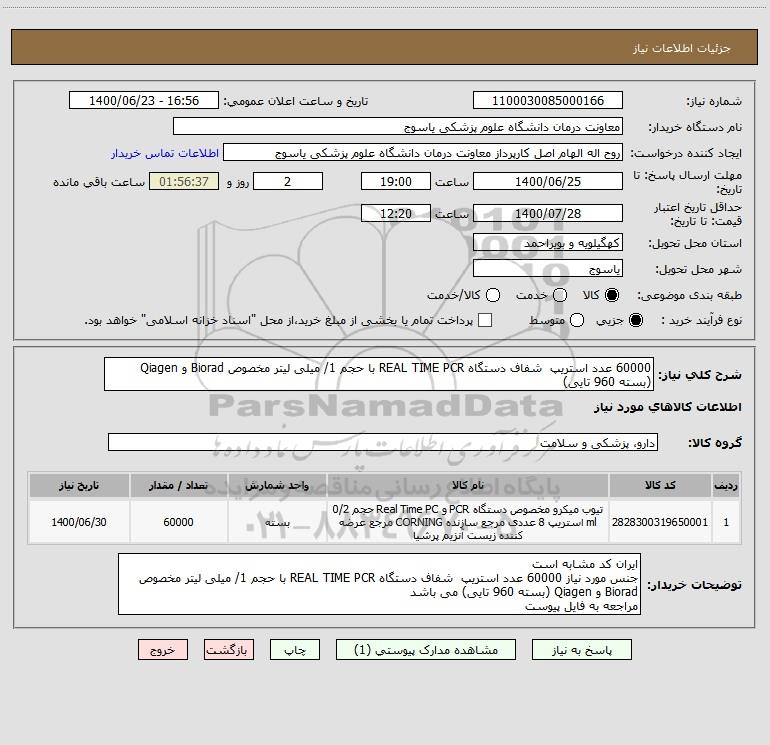Viewport: 770px width, 745px height.
Task: Click the buyer organization name field
Action: [x=398, y=126]
